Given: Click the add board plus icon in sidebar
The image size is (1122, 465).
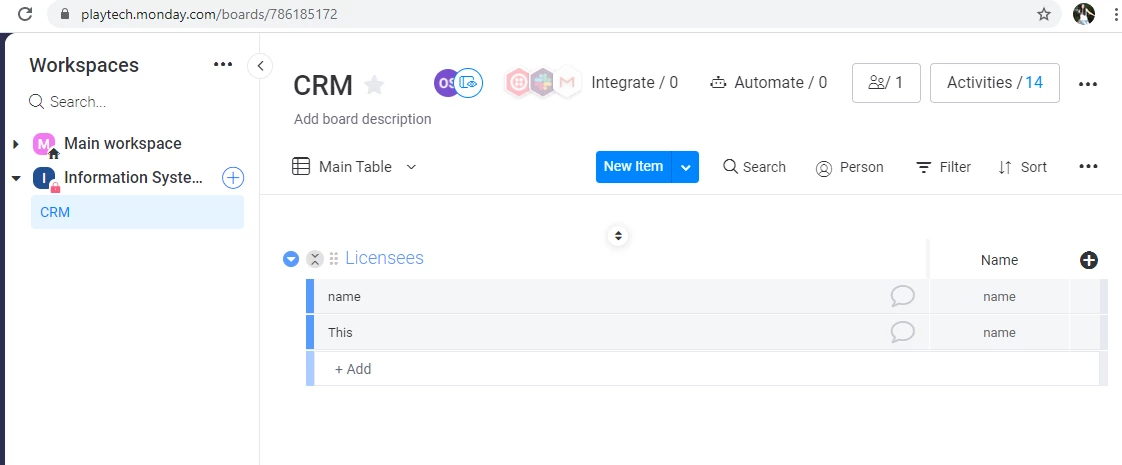Looking at the screenshot, I should [x=233, y=178].
